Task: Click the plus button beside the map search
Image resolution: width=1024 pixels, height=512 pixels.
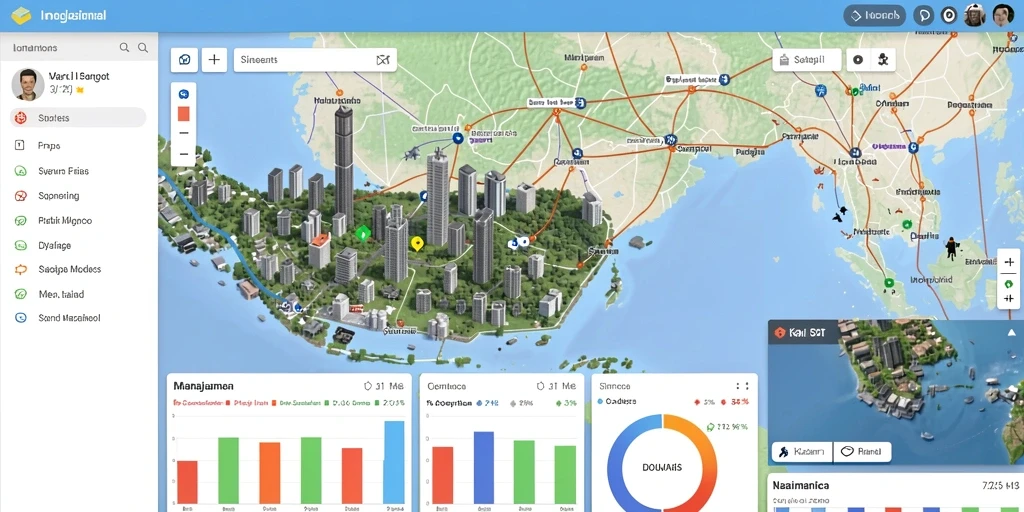Action: tap(214, 59)
